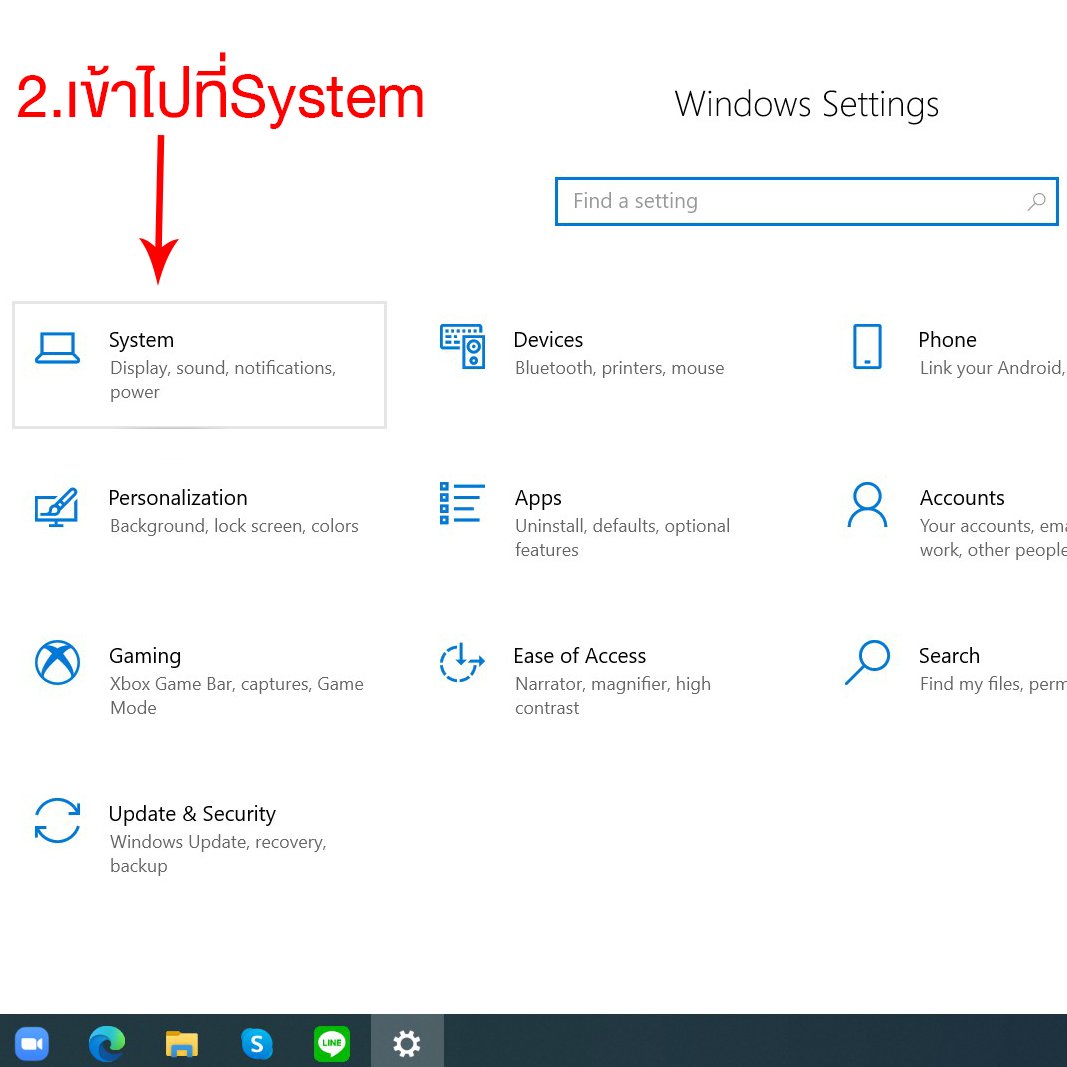
Task: Select the Personalization paintbrush icon
Action: pos(57,506)
